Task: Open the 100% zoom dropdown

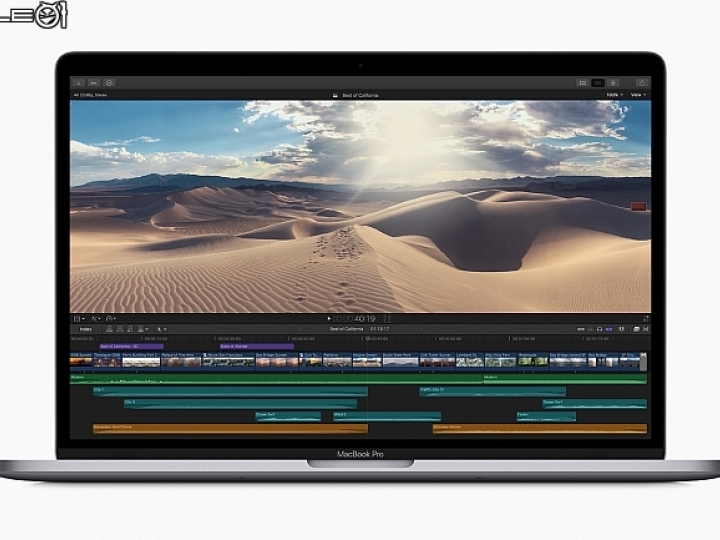Action: coord(614,95)
